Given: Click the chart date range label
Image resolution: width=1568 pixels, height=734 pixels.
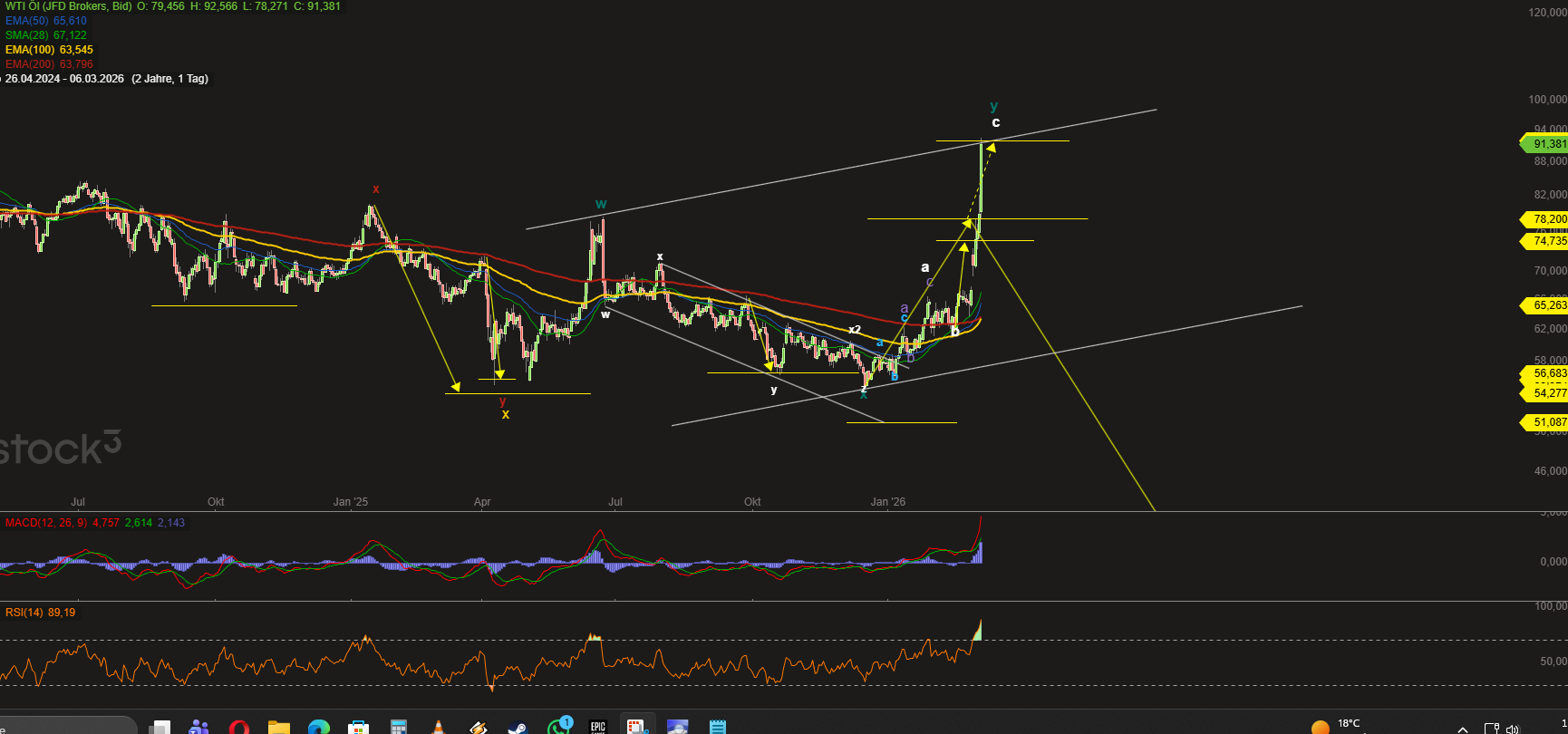Looking at the screenshot, I should 64,79.
